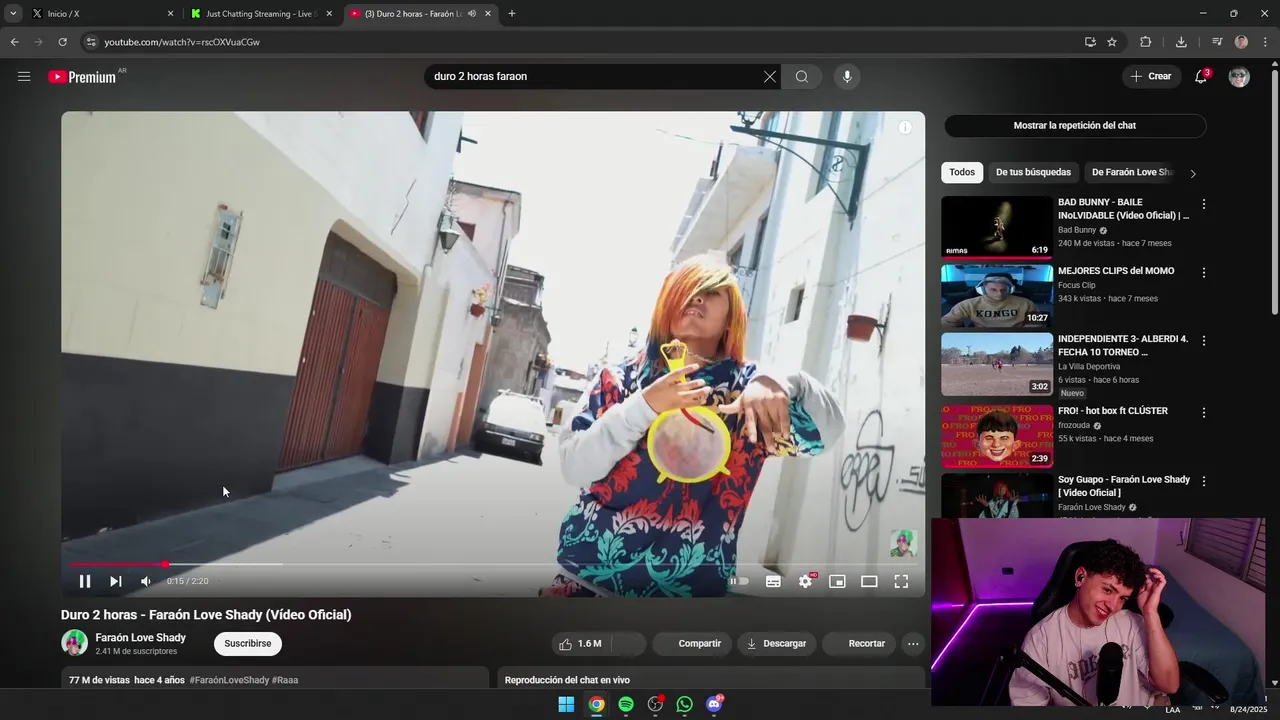Open options for FRO! - hot box video
Screen dimensions: 1280x720
1204,412
